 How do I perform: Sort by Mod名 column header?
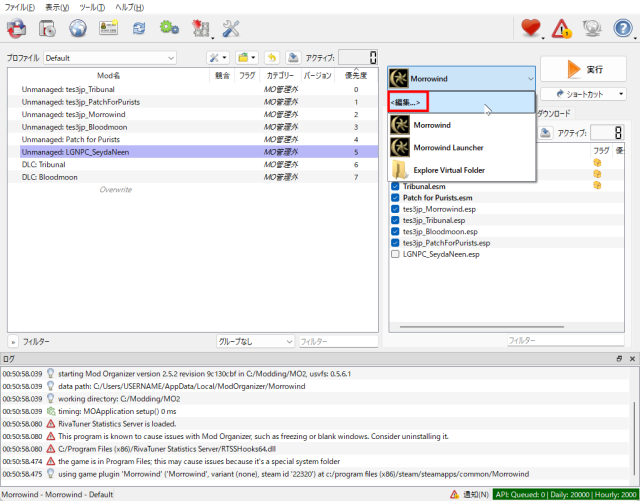(109, 75)
